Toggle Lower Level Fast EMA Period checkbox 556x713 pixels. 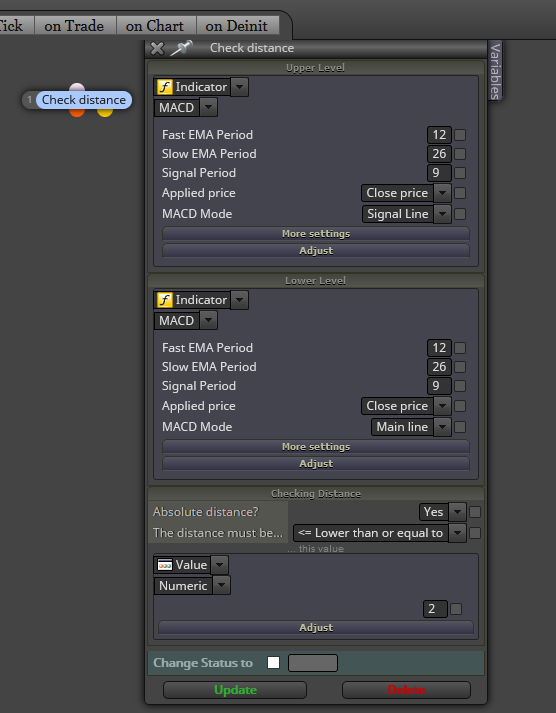tap(460, 348)
